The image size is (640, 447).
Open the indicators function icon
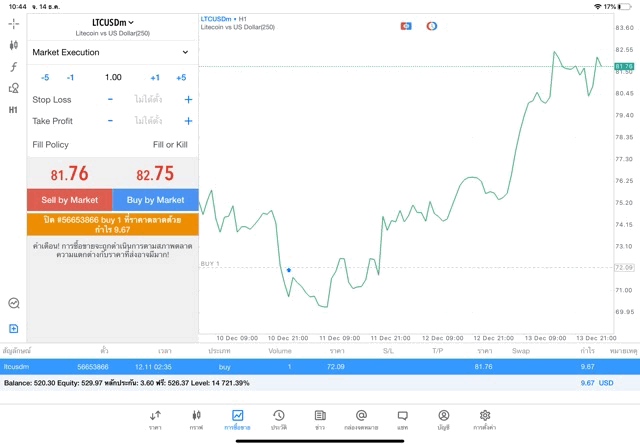tap(13, 67)
